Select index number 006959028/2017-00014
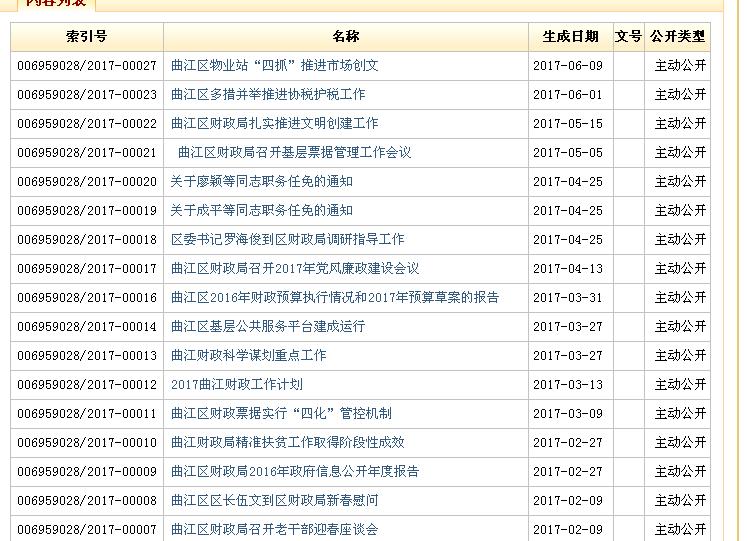 87,327
